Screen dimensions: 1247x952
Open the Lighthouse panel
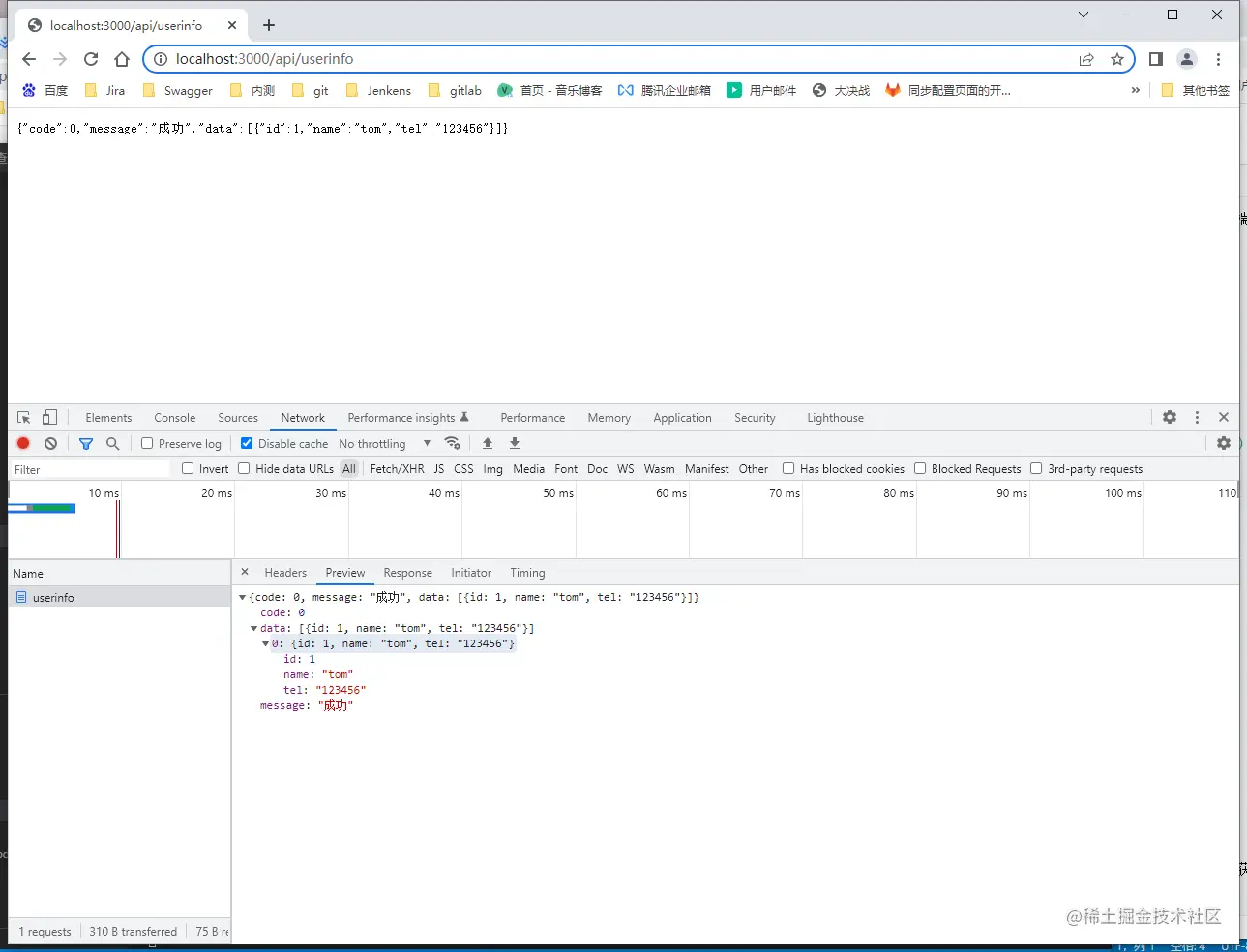[835, 418]
